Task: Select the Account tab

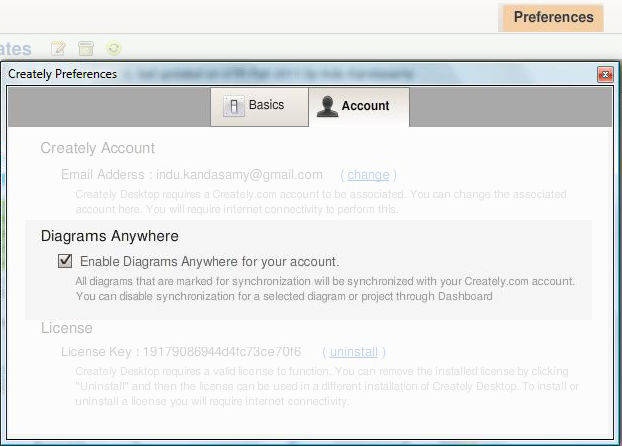Action: tap(357, 106)
